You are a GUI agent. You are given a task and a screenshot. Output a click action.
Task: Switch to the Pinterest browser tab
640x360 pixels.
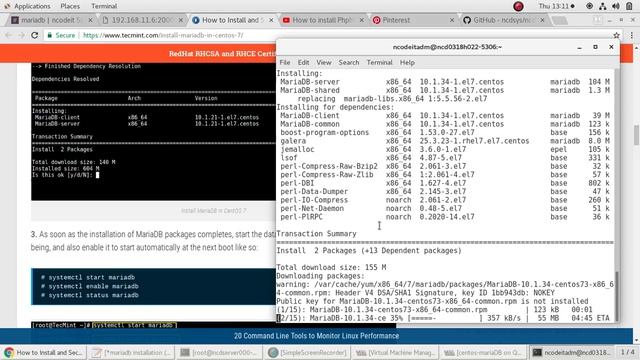tap(412, 20)
